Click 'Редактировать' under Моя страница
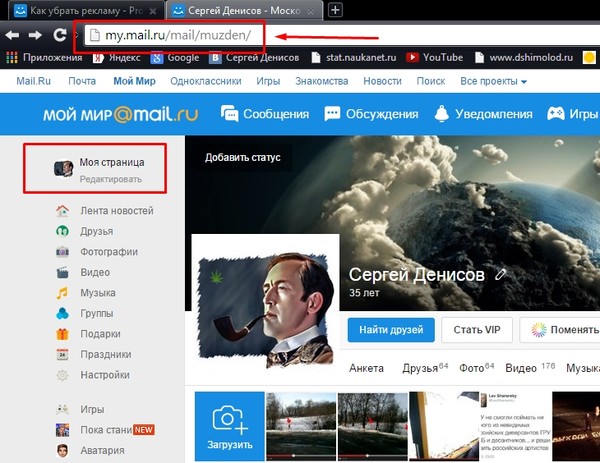 coord(111,179)
